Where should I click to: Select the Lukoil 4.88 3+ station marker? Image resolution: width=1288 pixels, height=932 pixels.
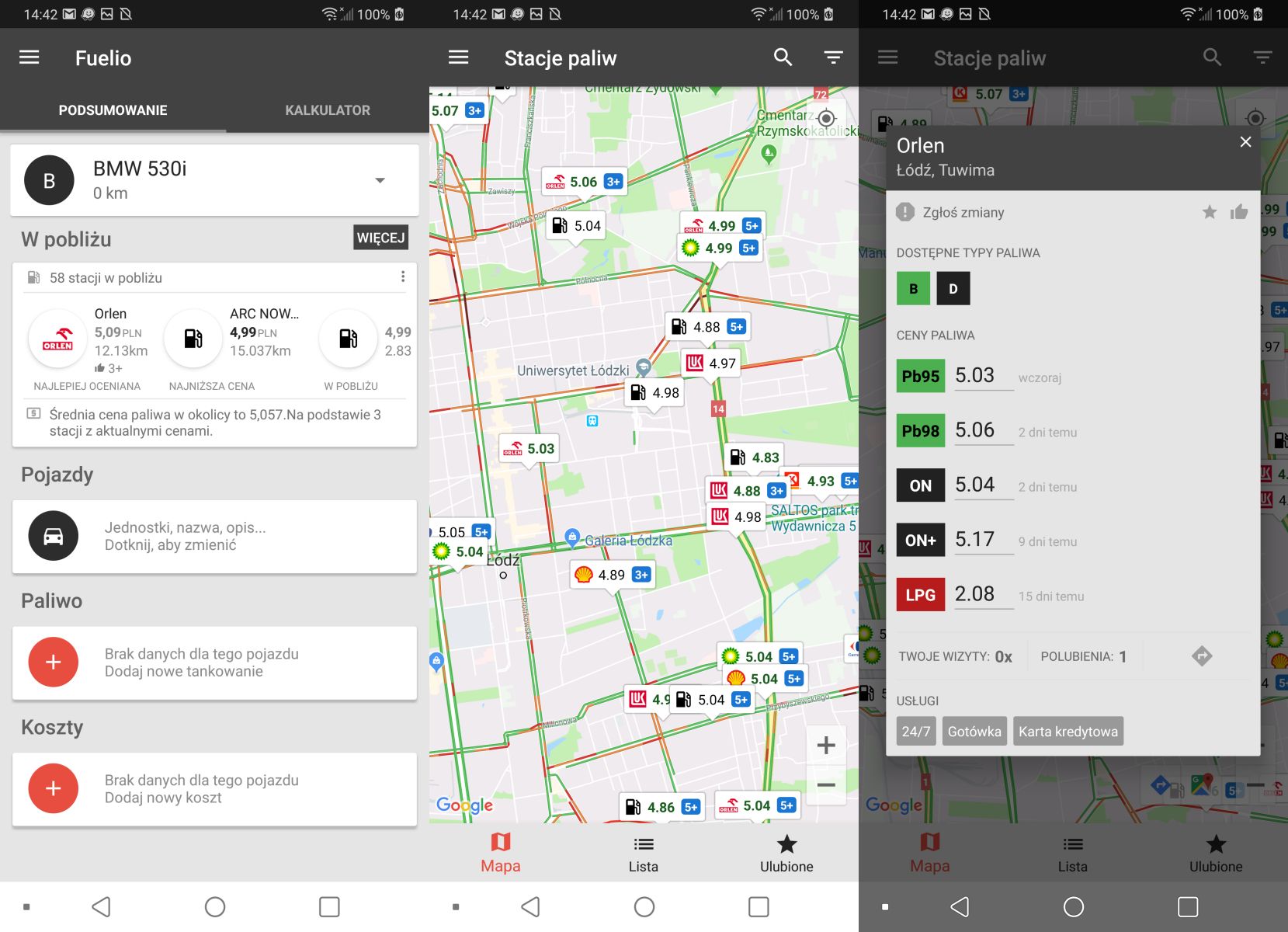(x=747, y=491)
